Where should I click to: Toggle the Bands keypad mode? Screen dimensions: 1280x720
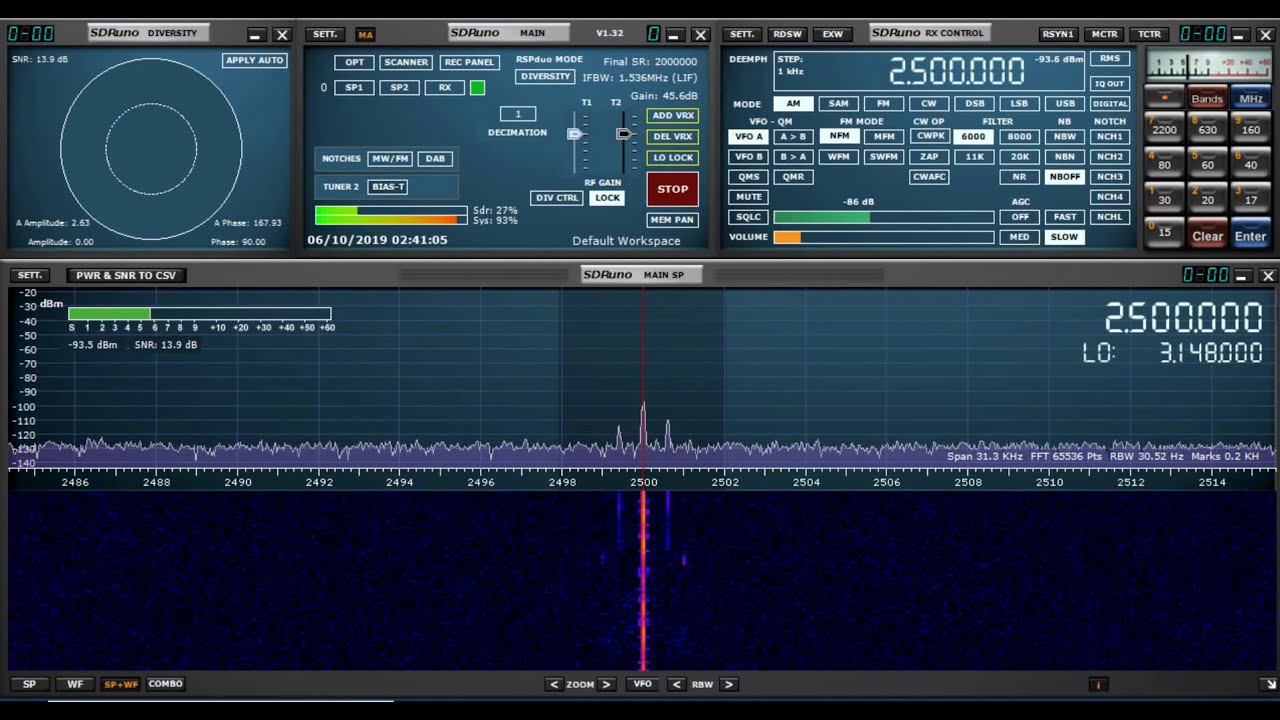pos(1207,99)
